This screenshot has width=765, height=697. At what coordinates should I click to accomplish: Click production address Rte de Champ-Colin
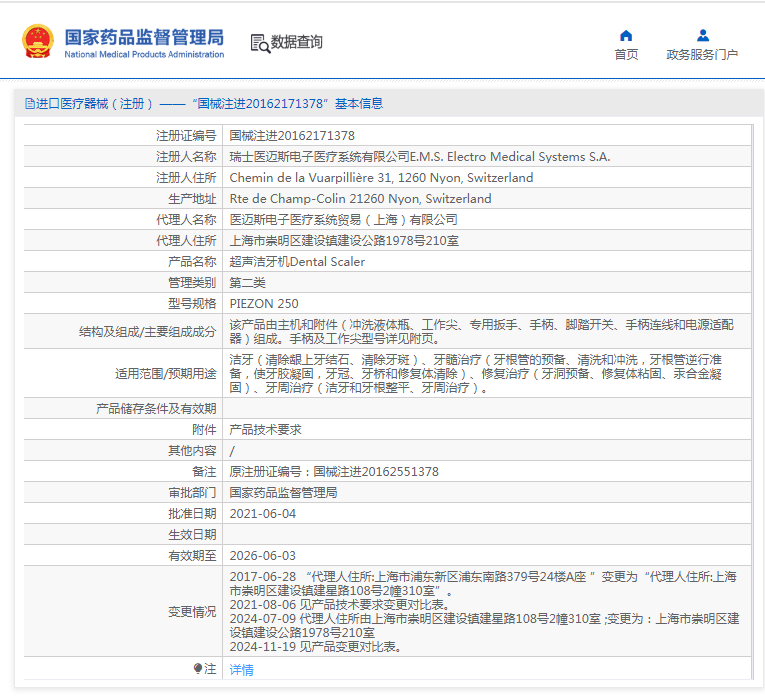click(360, 199)
